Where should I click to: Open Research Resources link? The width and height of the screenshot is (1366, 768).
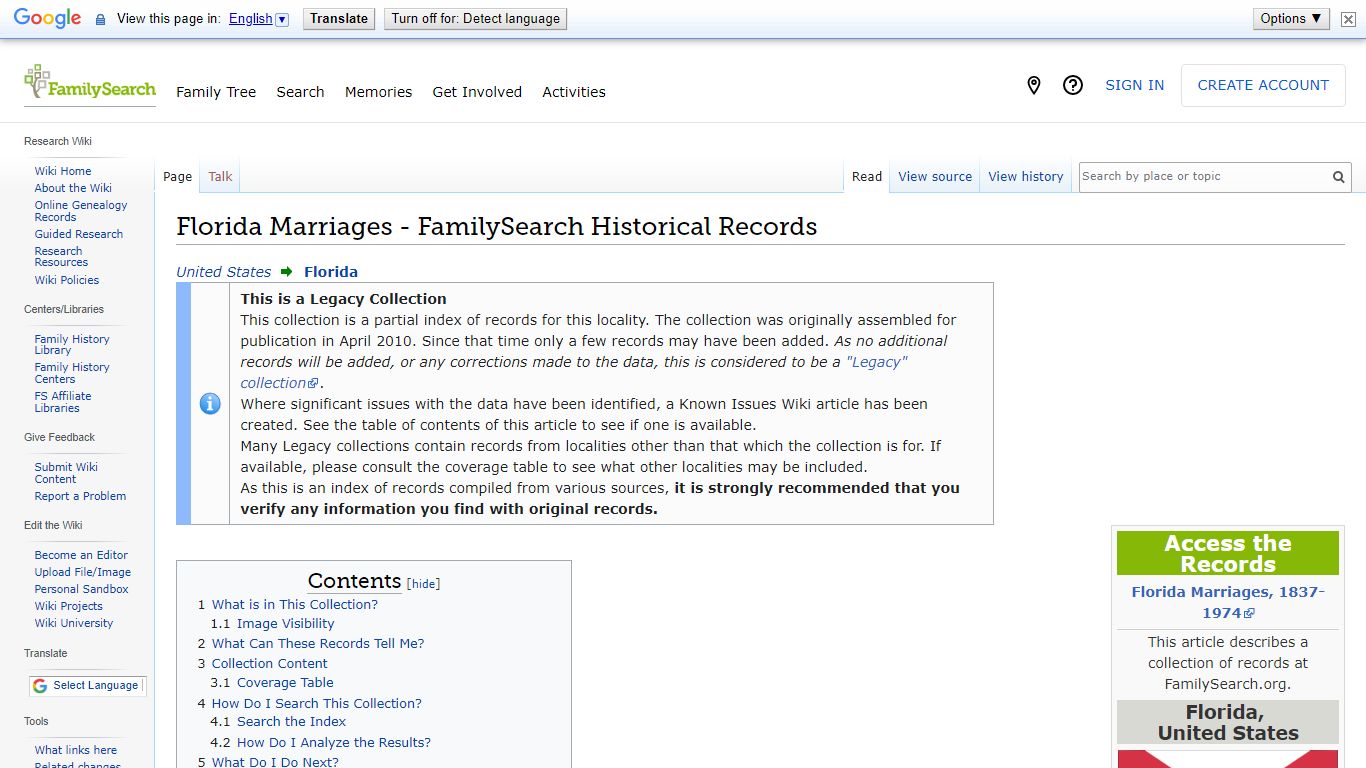point(61,257)
